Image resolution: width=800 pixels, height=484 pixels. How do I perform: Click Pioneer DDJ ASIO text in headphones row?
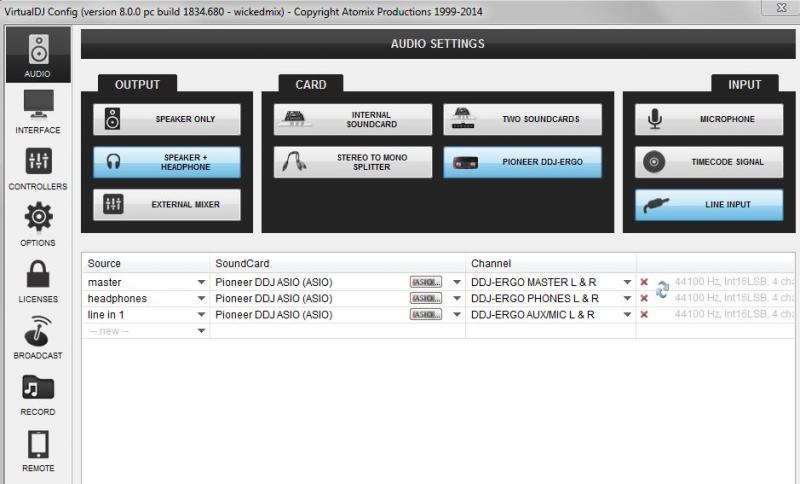274,298
